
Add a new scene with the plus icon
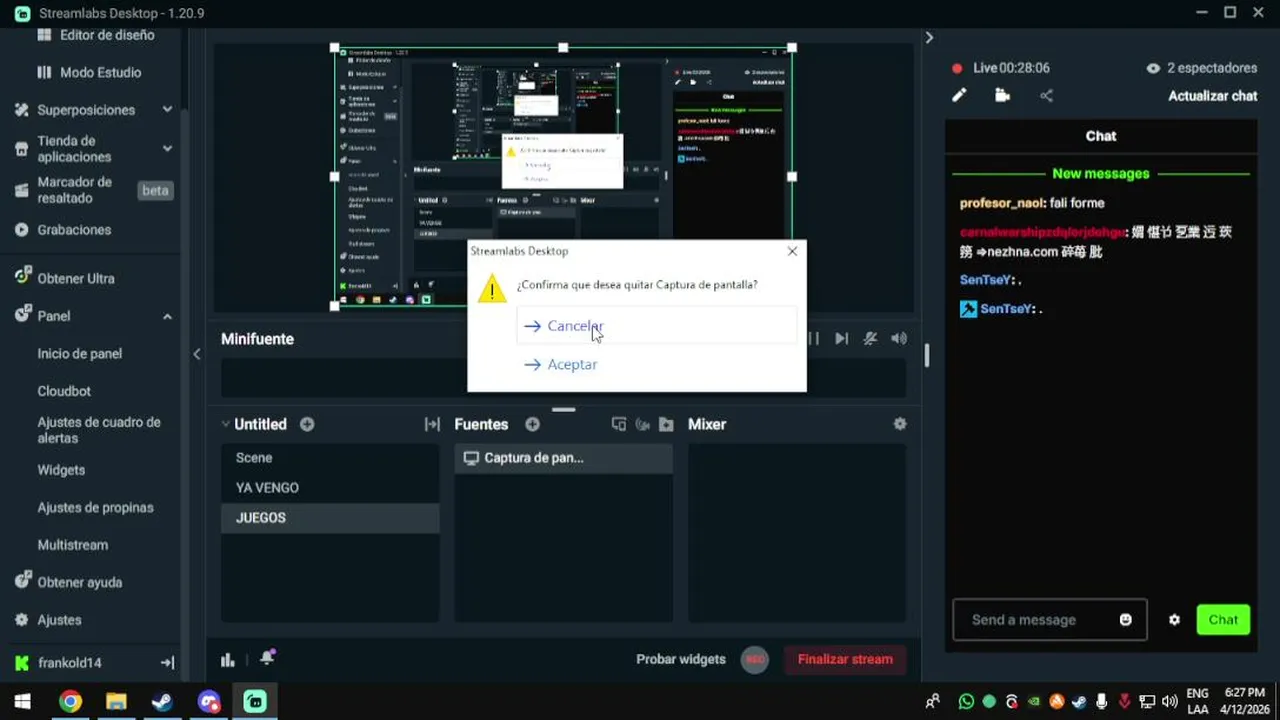(307, 424)
